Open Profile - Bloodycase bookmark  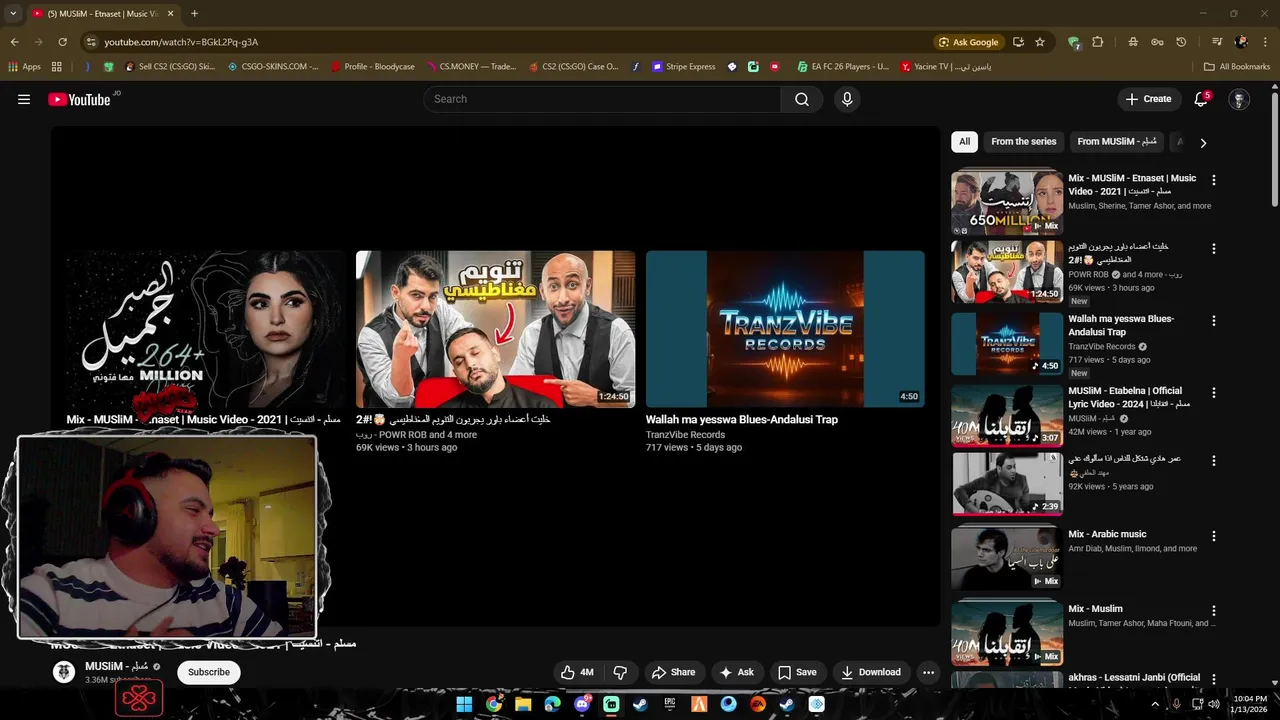pos(371,67)
